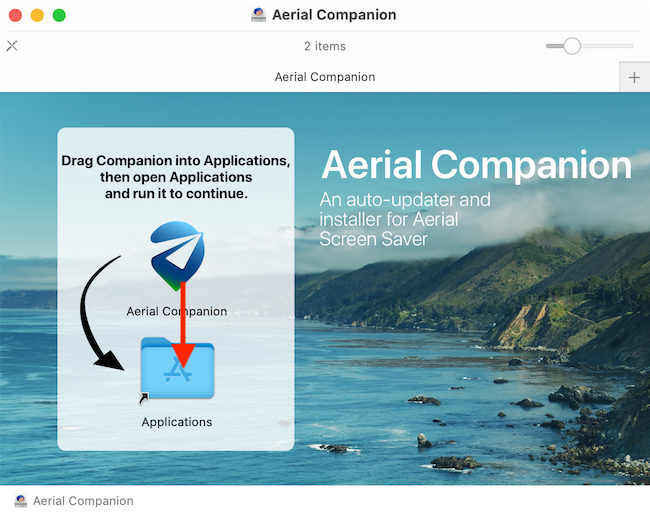Select the Applications folder shortcut

(177, 369)
